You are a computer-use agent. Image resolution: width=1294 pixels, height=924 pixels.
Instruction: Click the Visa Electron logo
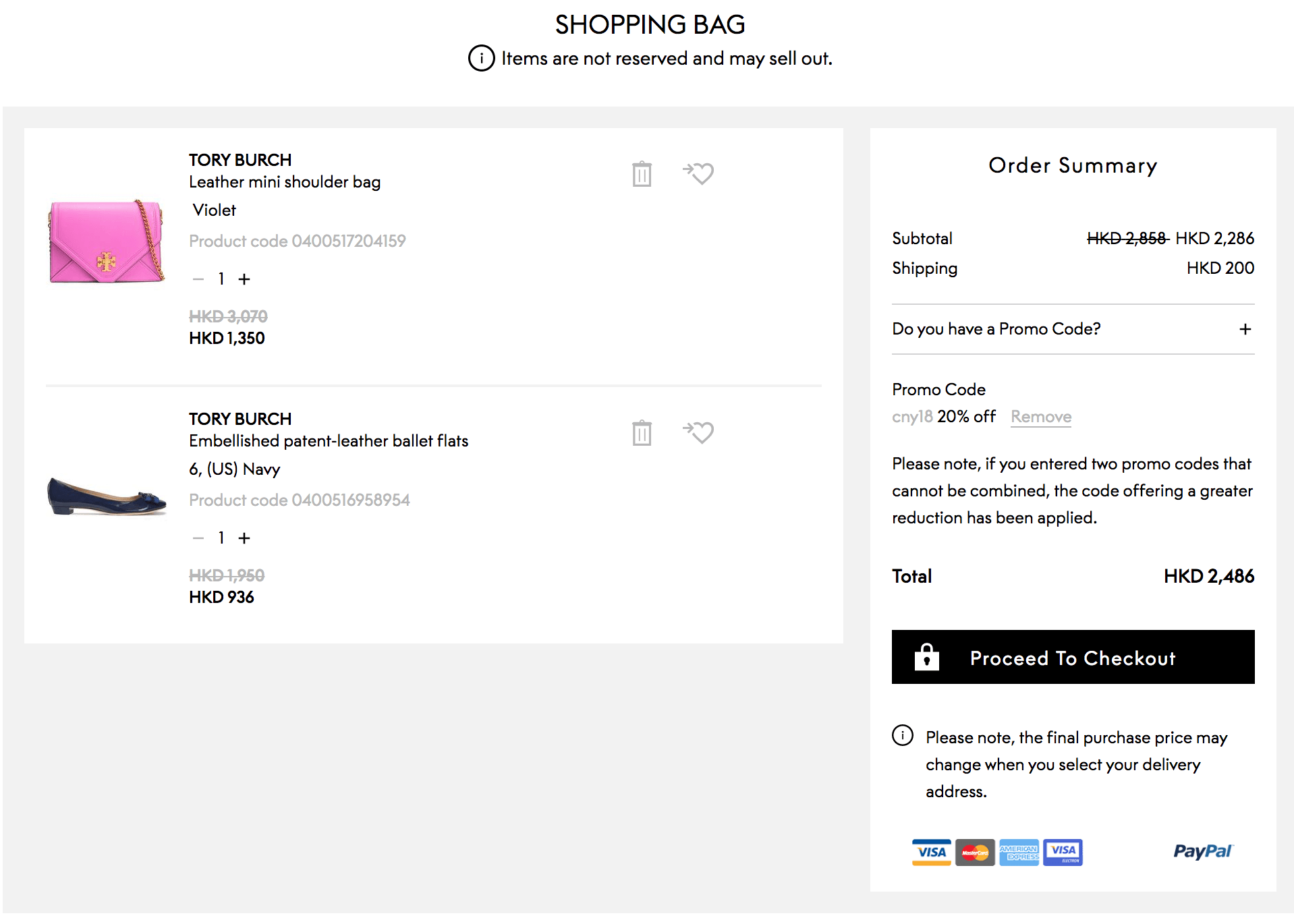coord(1063,852)
